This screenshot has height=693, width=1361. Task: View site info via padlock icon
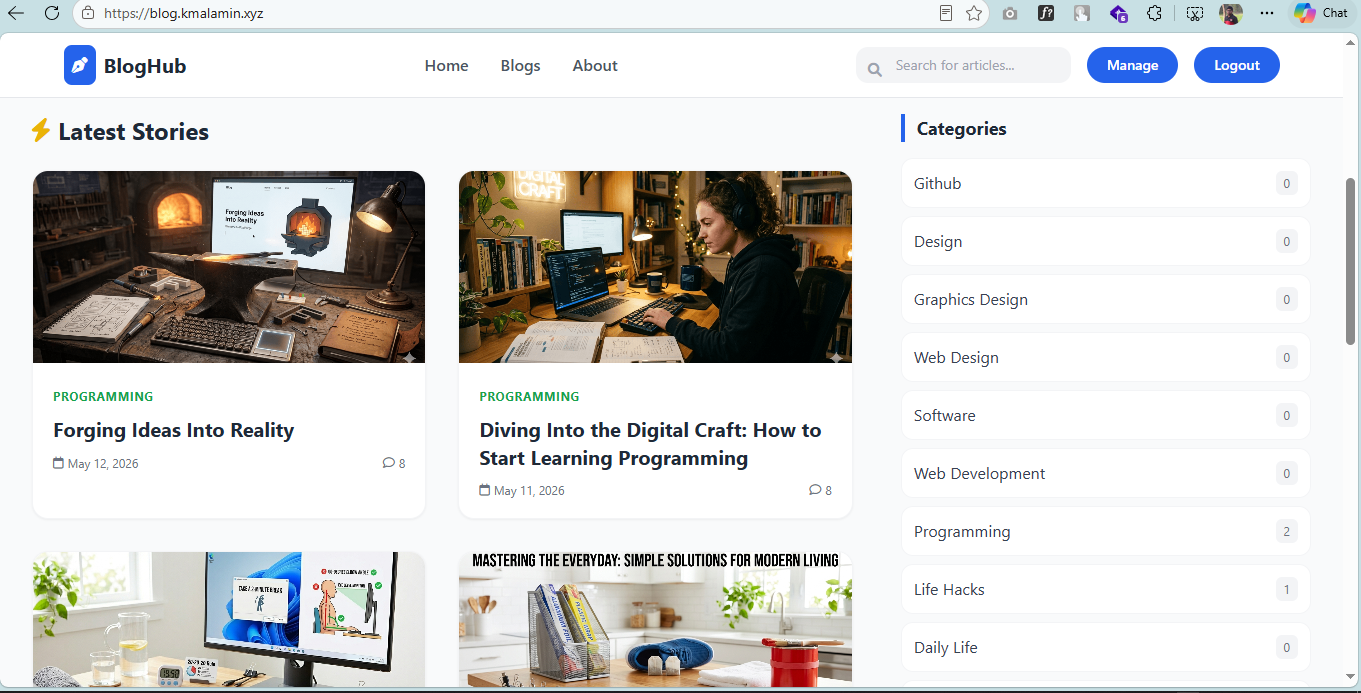pyautogui.click(x=88, y=14)
